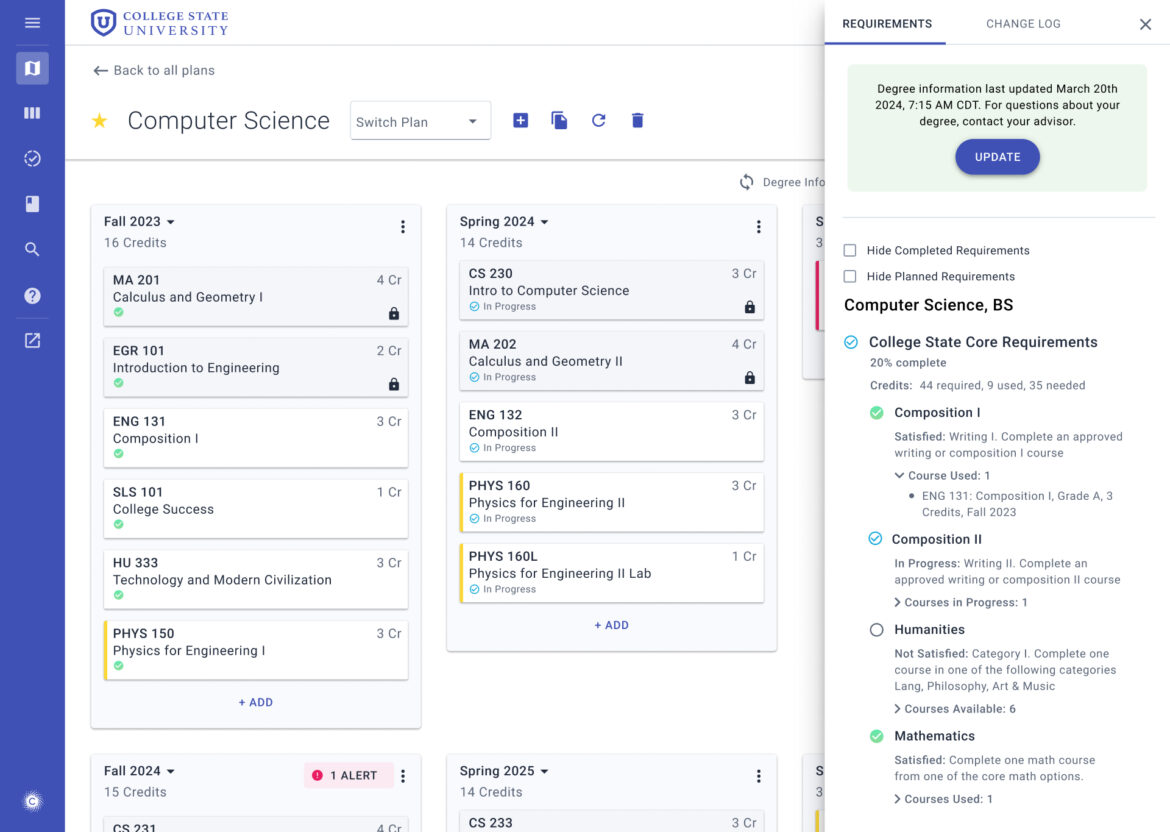
Task: Expand Courses Used: 1 under Mathematics
Action: [x=943, y=799]
